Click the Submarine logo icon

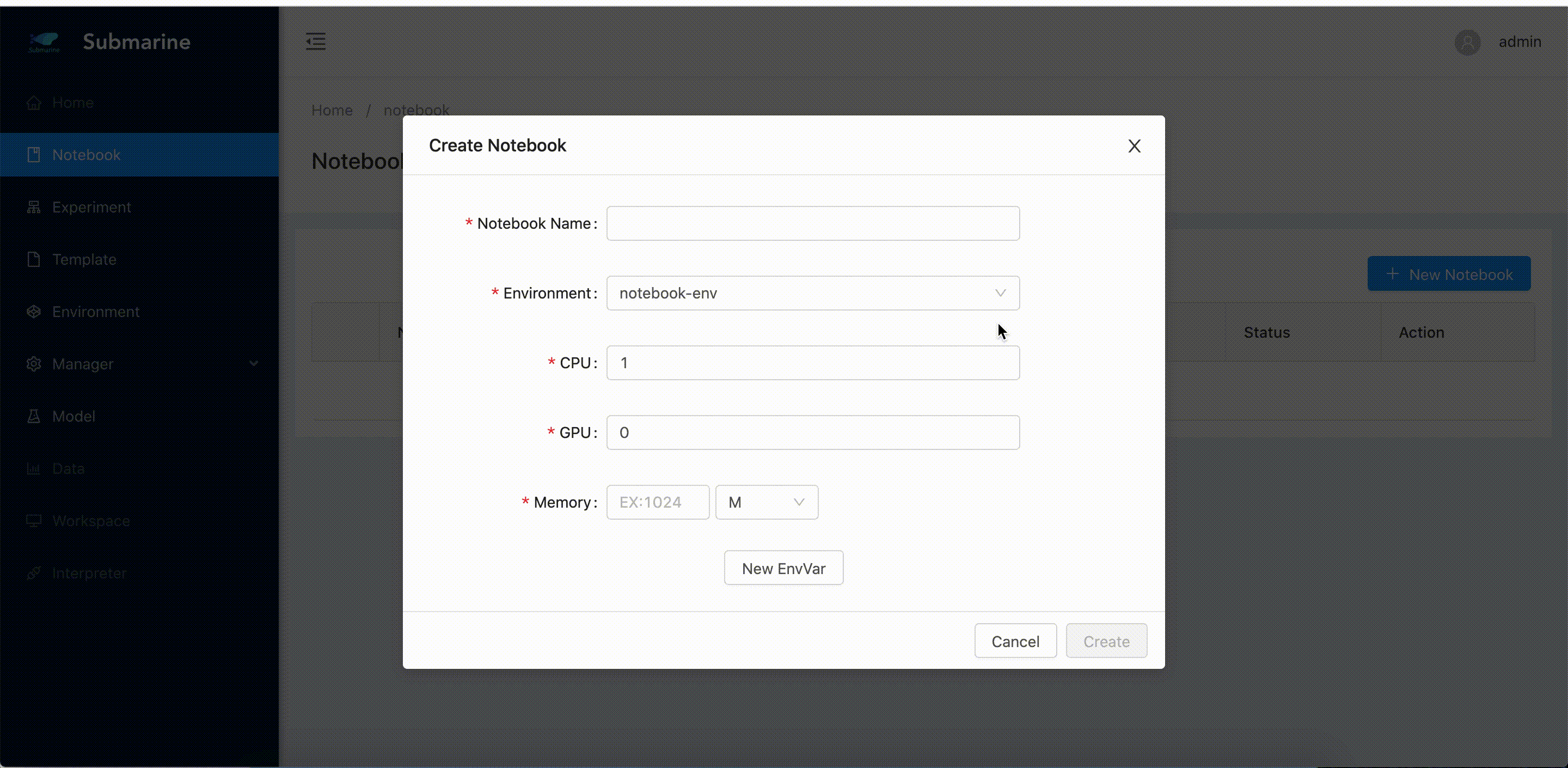[44, 41]
